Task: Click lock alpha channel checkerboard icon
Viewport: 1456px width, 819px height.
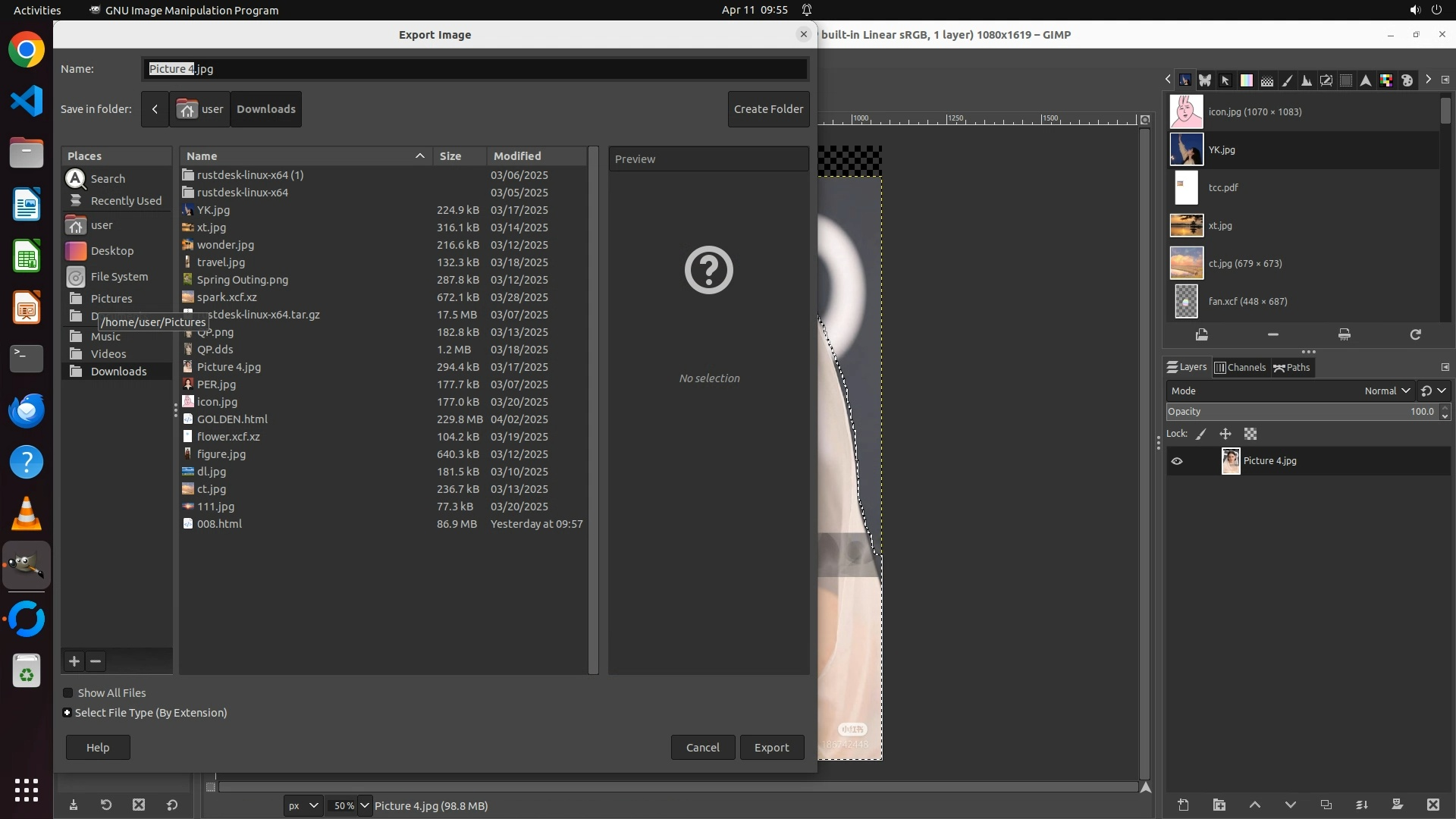Action: [1250, 435]
